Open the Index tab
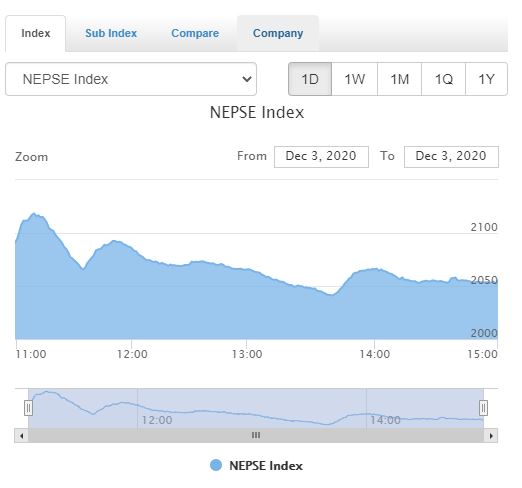Screen dimensions: 522x488 click(35, 33)
